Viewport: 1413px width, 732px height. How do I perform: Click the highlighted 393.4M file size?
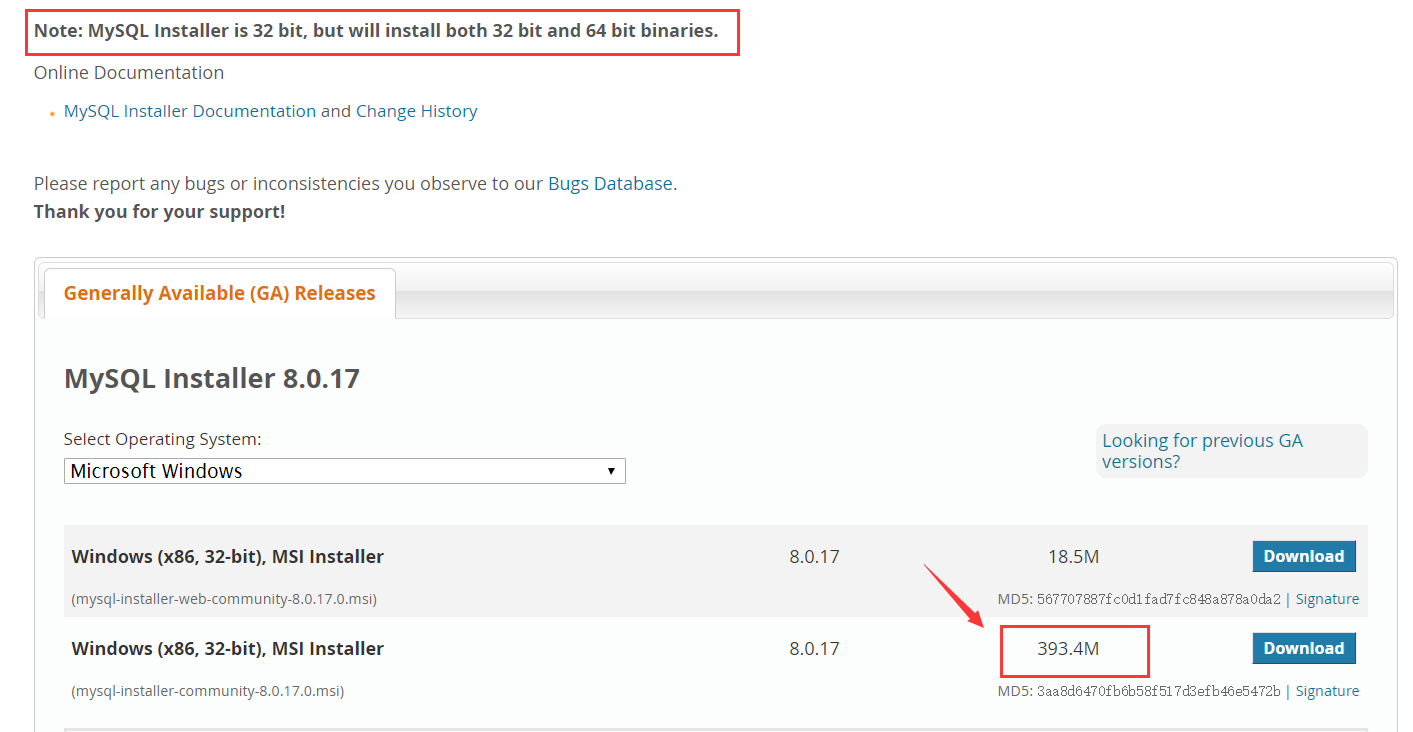coord(1074,648)
